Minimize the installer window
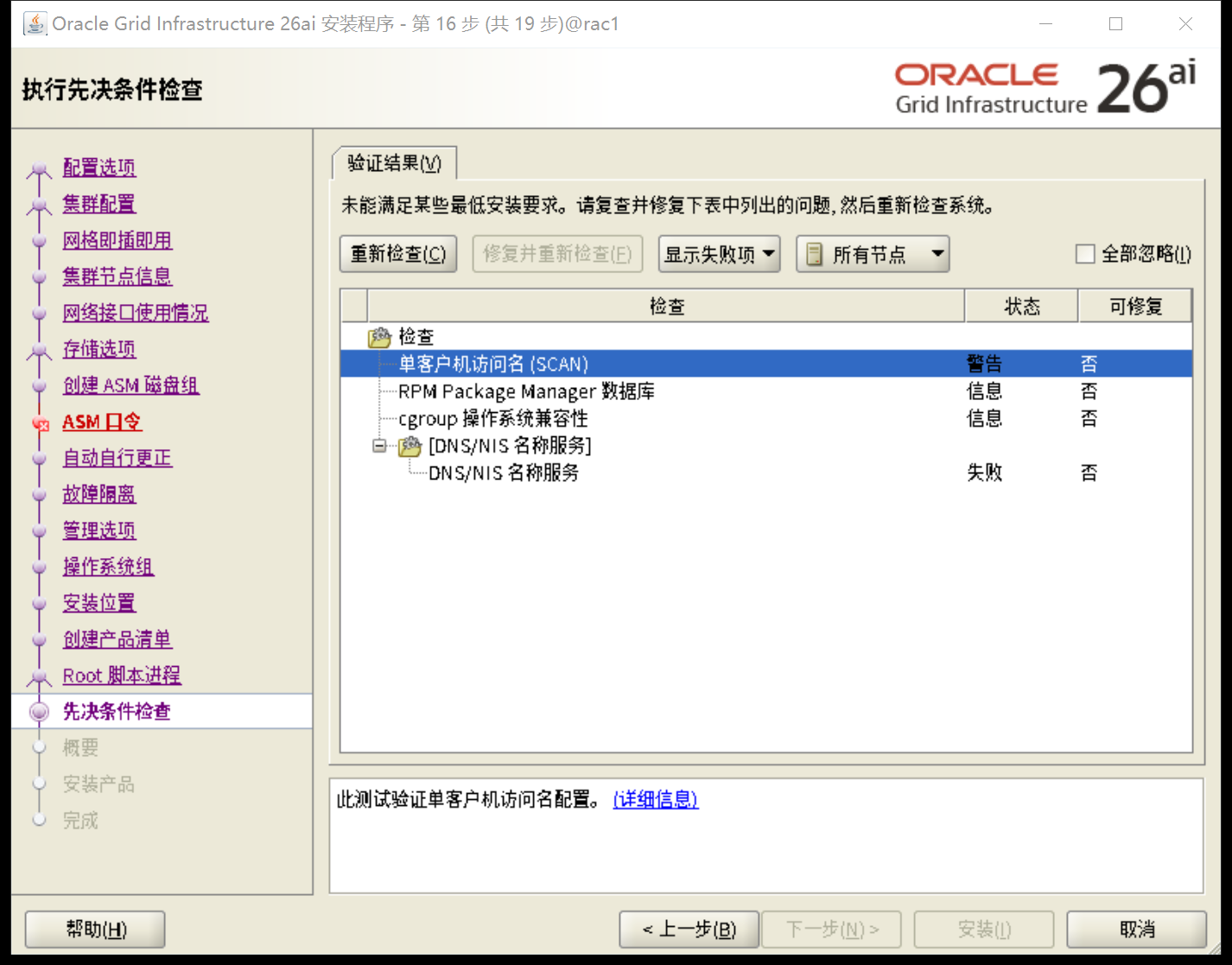Image resolution: width=1232 pixels, height=965 pixels. [1046, 24]
